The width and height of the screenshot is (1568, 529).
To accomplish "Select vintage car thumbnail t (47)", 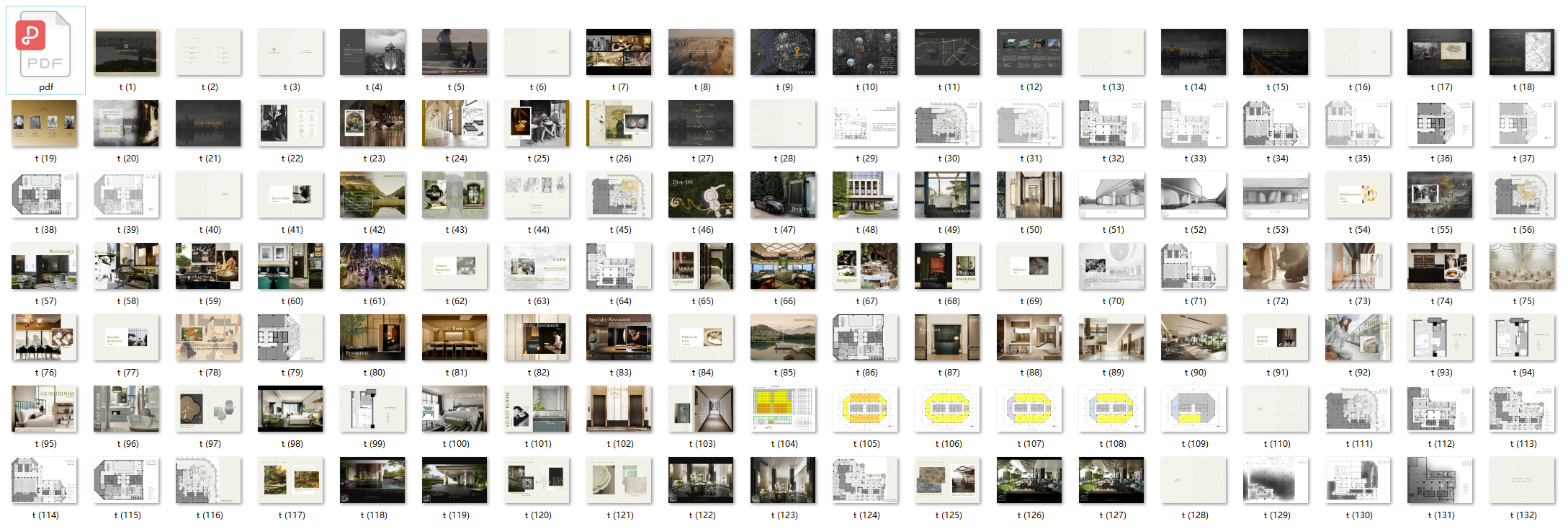I will coord(783,195).
